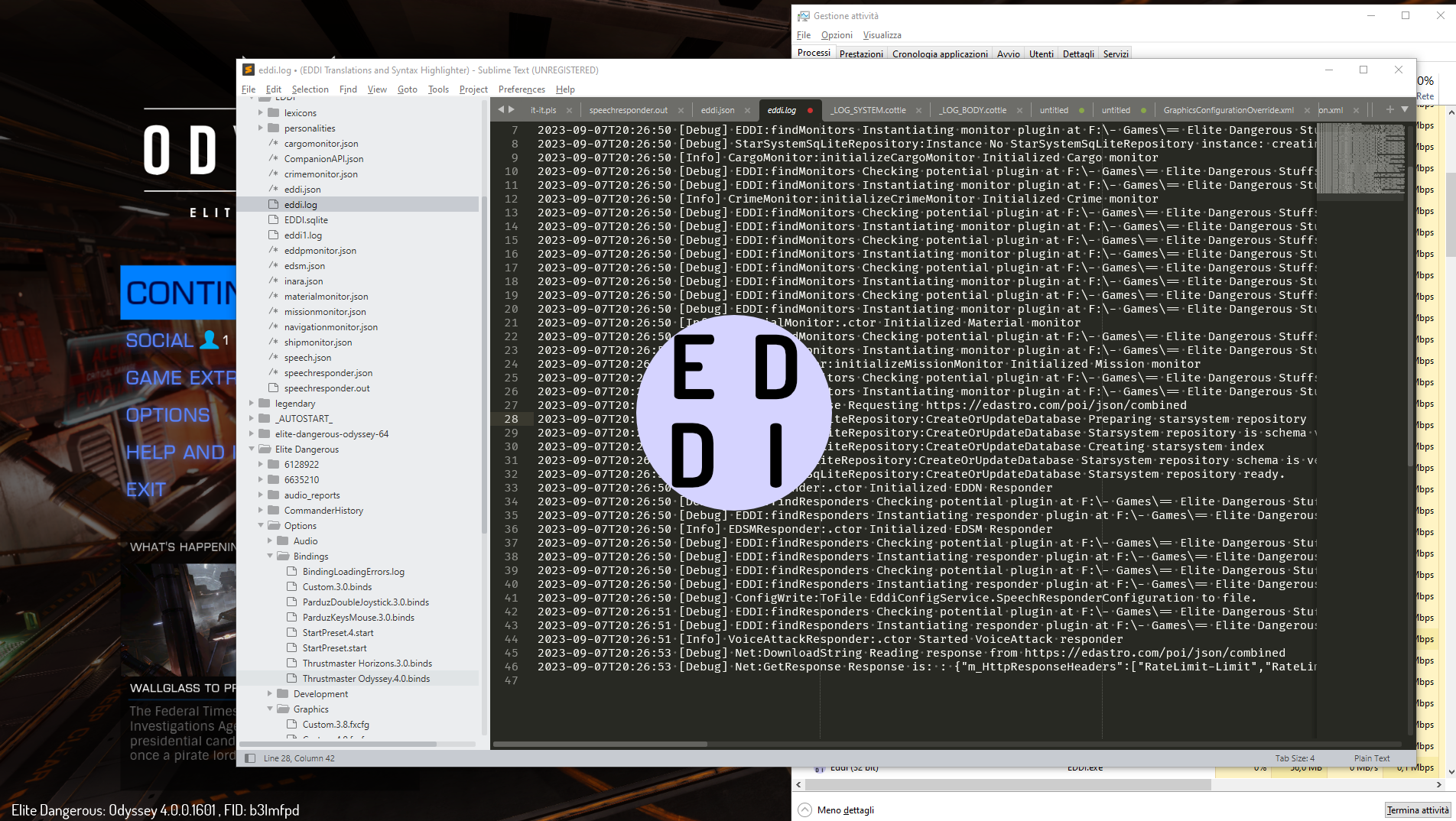The height and width of the screenshot is (821, 1456).
Task: Expand the 6128922 folder
Action: [260, 464]
